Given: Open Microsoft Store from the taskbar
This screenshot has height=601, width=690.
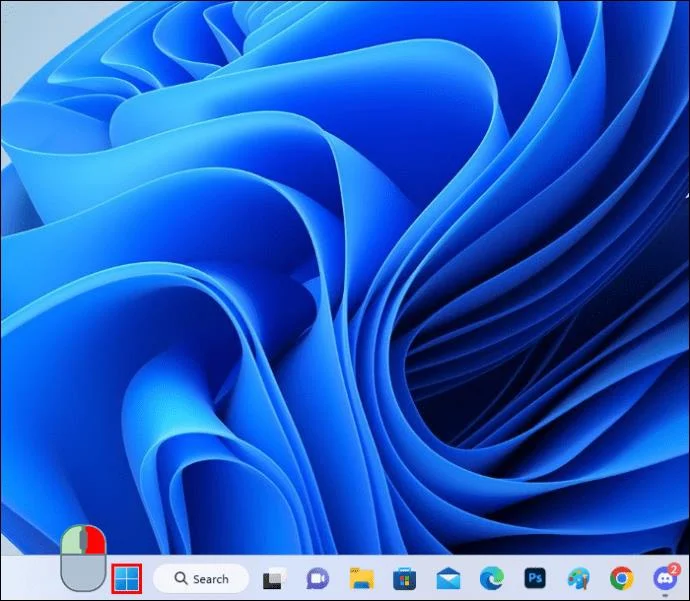Looking at the screenshot, I should click(404, 579).
